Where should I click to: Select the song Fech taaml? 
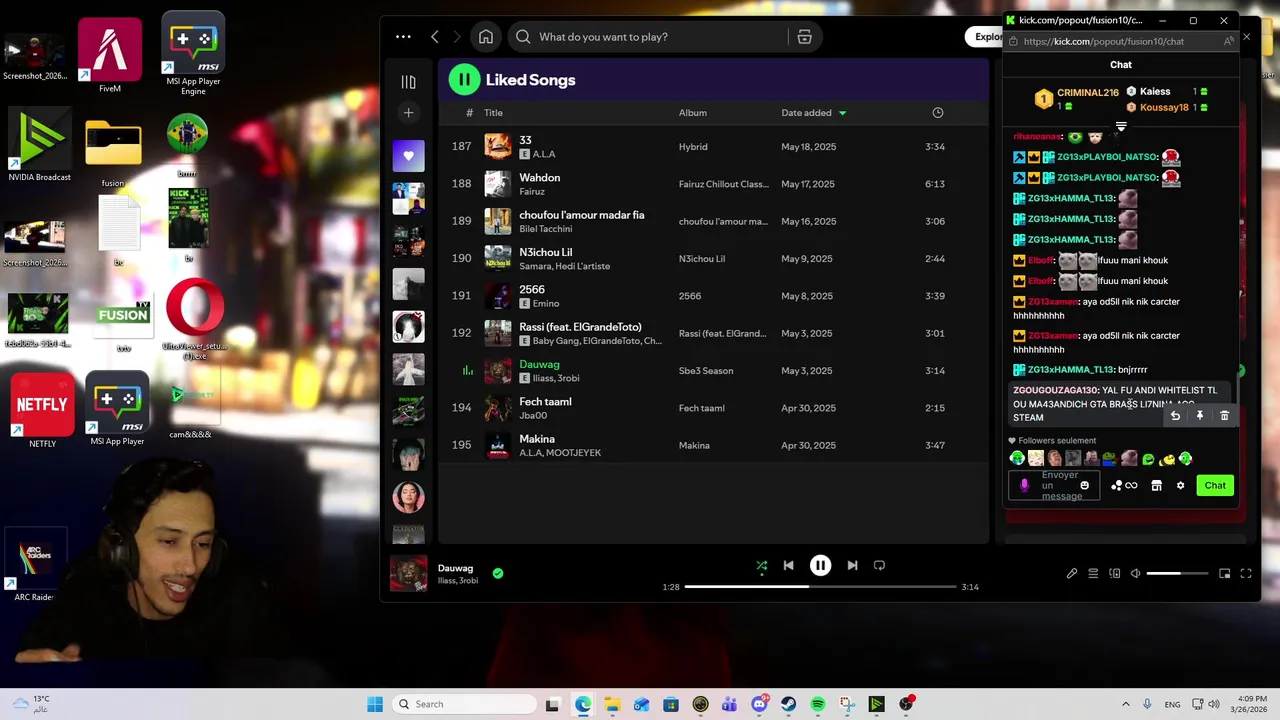click(x=714, y=408)
